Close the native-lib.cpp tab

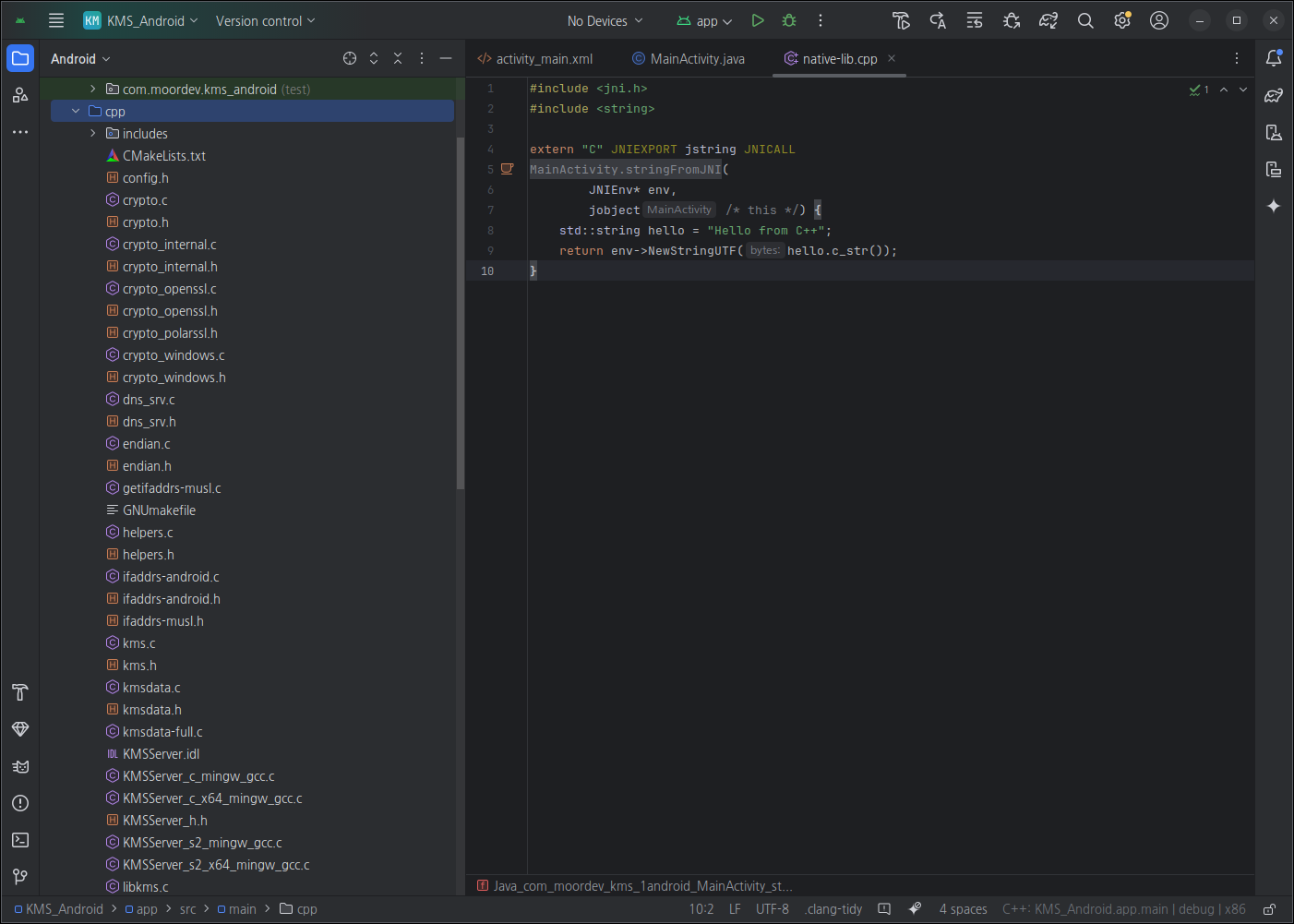[x=892, y=58]
